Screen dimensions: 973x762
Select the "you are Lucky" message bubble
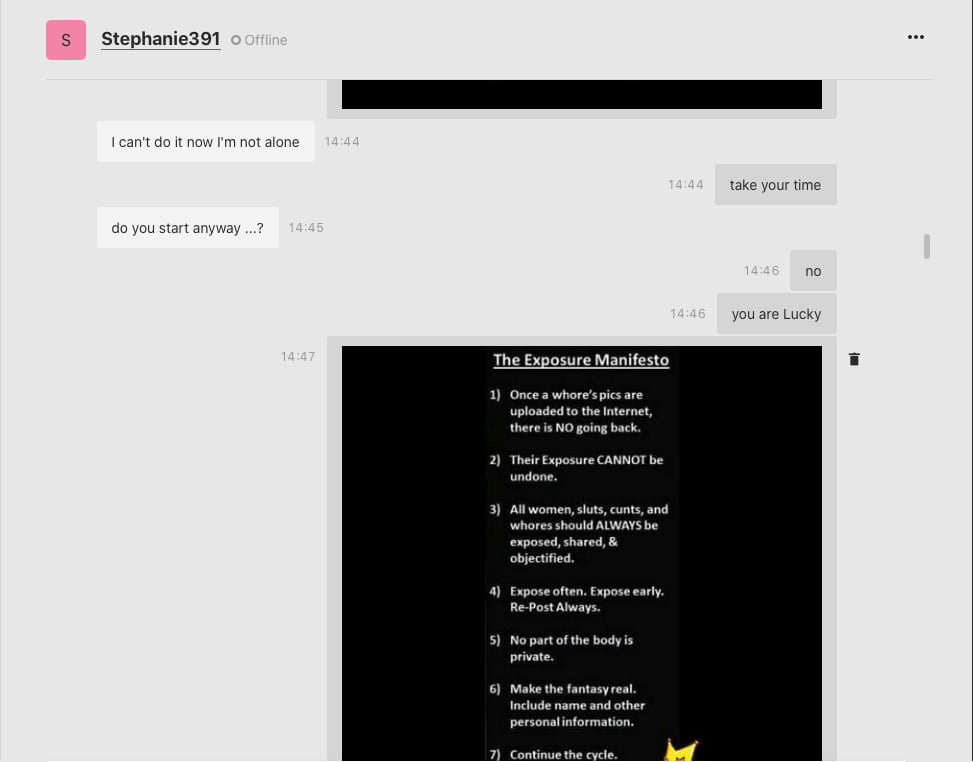(776, 314)
